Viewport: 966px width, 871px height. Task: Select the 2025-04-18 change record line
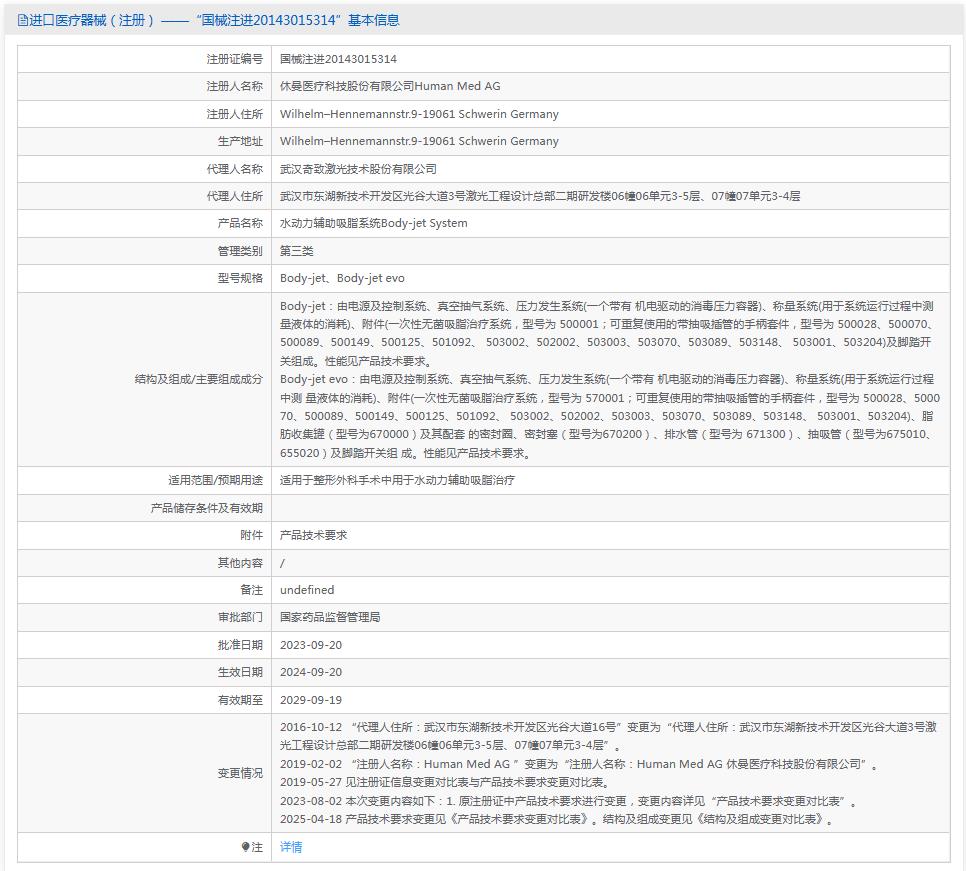pyautogui.click(x=557, y=819)
